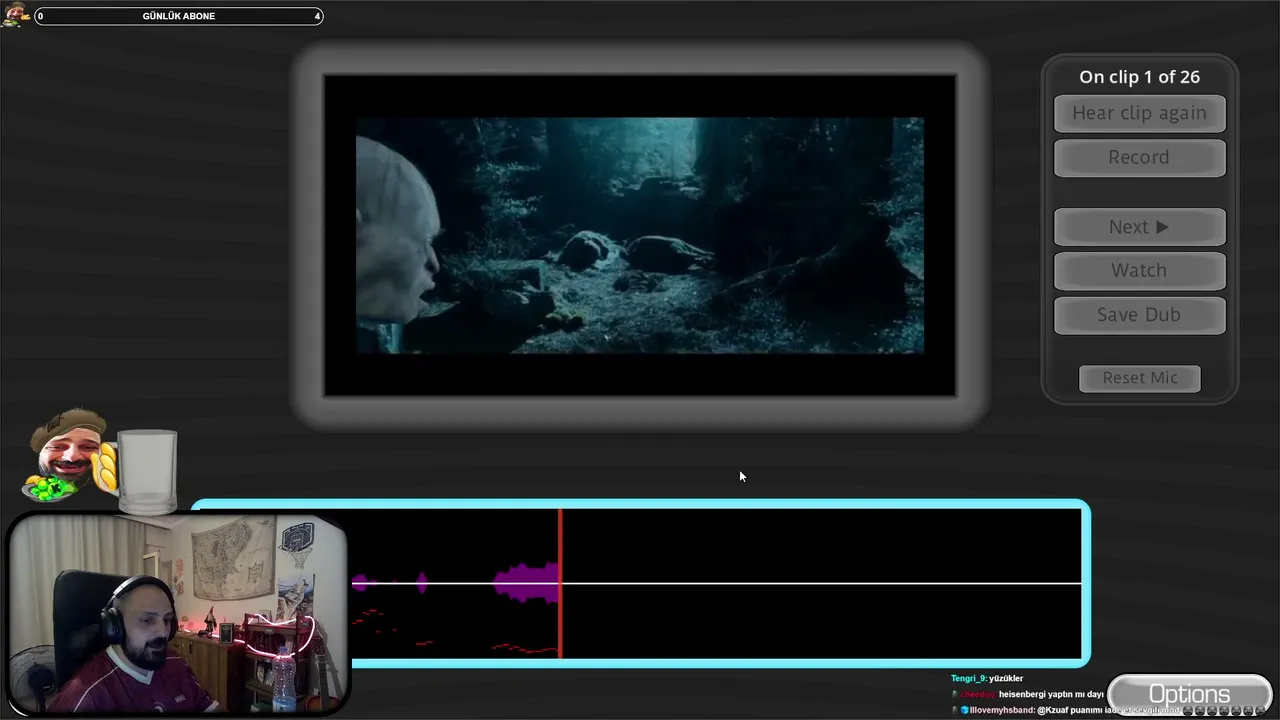The image size is (1280, 720).
Task: Click the purple waveform blob beside the playhead
Action: 526,582
